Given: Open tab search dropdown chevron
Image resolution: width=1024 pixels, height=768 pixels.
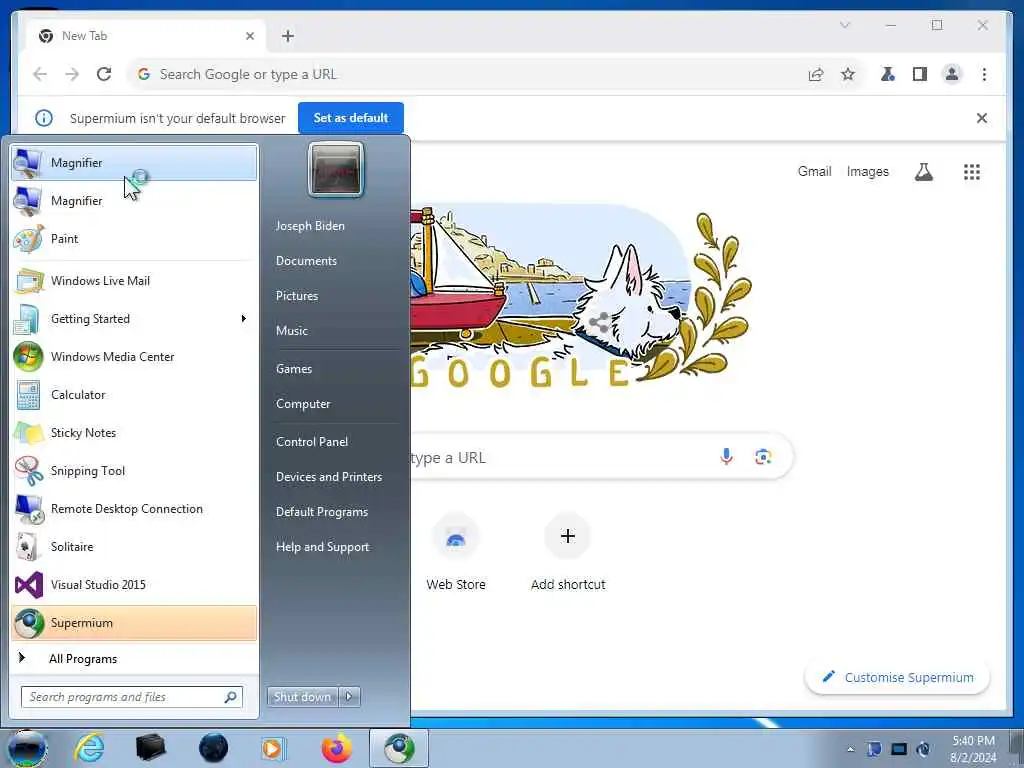Looking at the screenshot, I should pos(844,25).
